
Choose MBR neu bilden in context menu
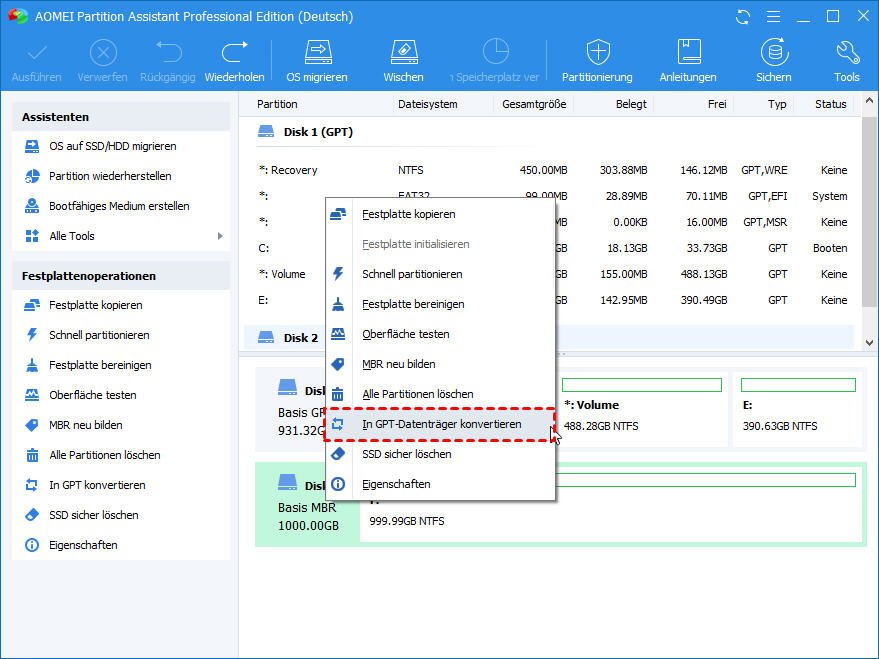(441, 364)
